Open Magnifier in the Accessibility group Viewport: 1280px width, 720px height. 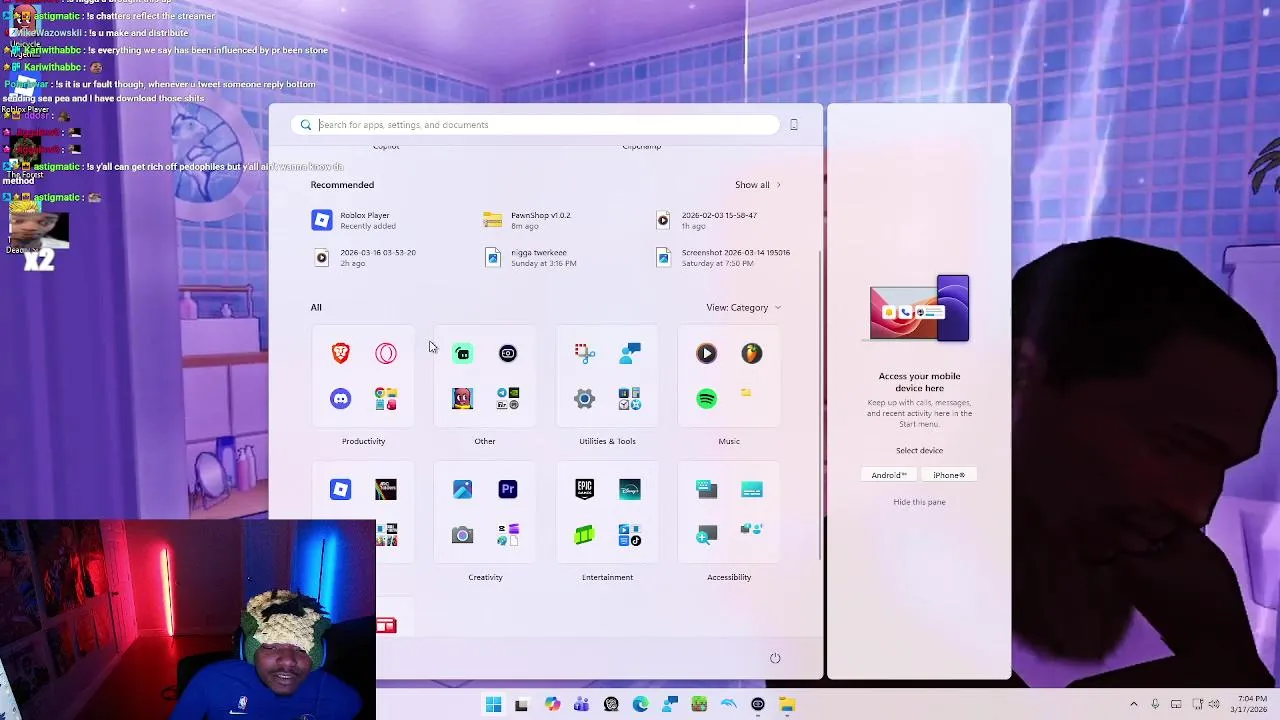707,535
